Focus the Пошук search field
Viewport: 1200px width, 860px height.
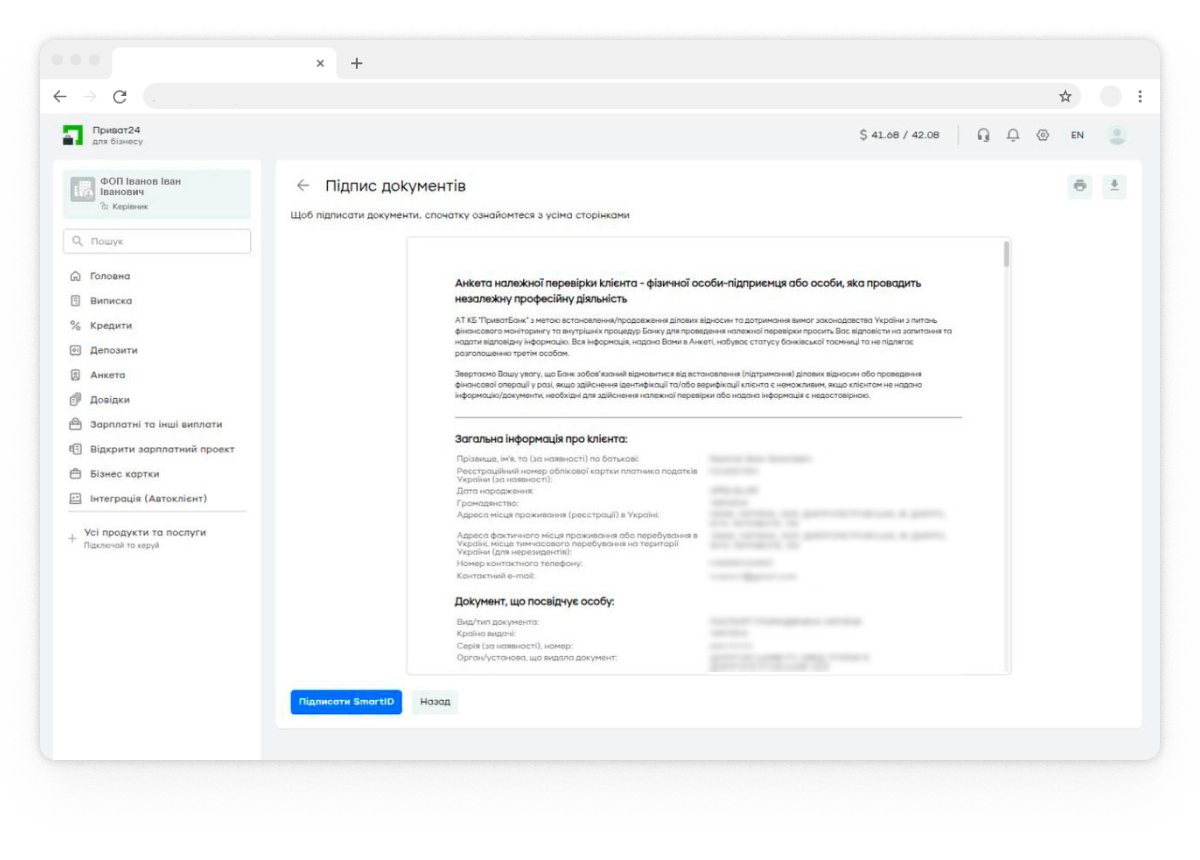pos(157,241)
